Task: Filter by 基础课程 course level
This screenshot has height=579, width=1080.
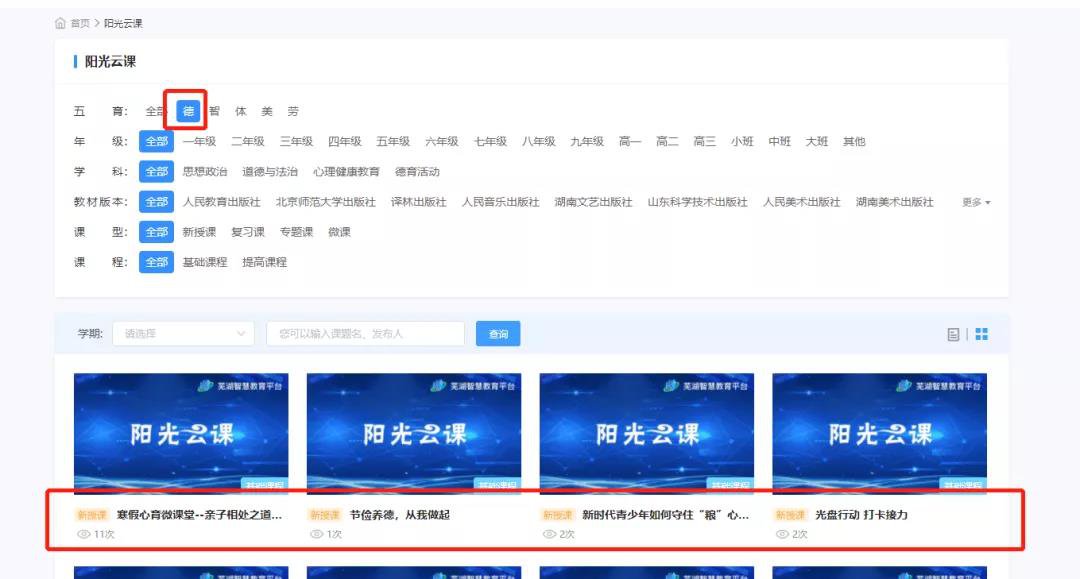Action: 205,262
